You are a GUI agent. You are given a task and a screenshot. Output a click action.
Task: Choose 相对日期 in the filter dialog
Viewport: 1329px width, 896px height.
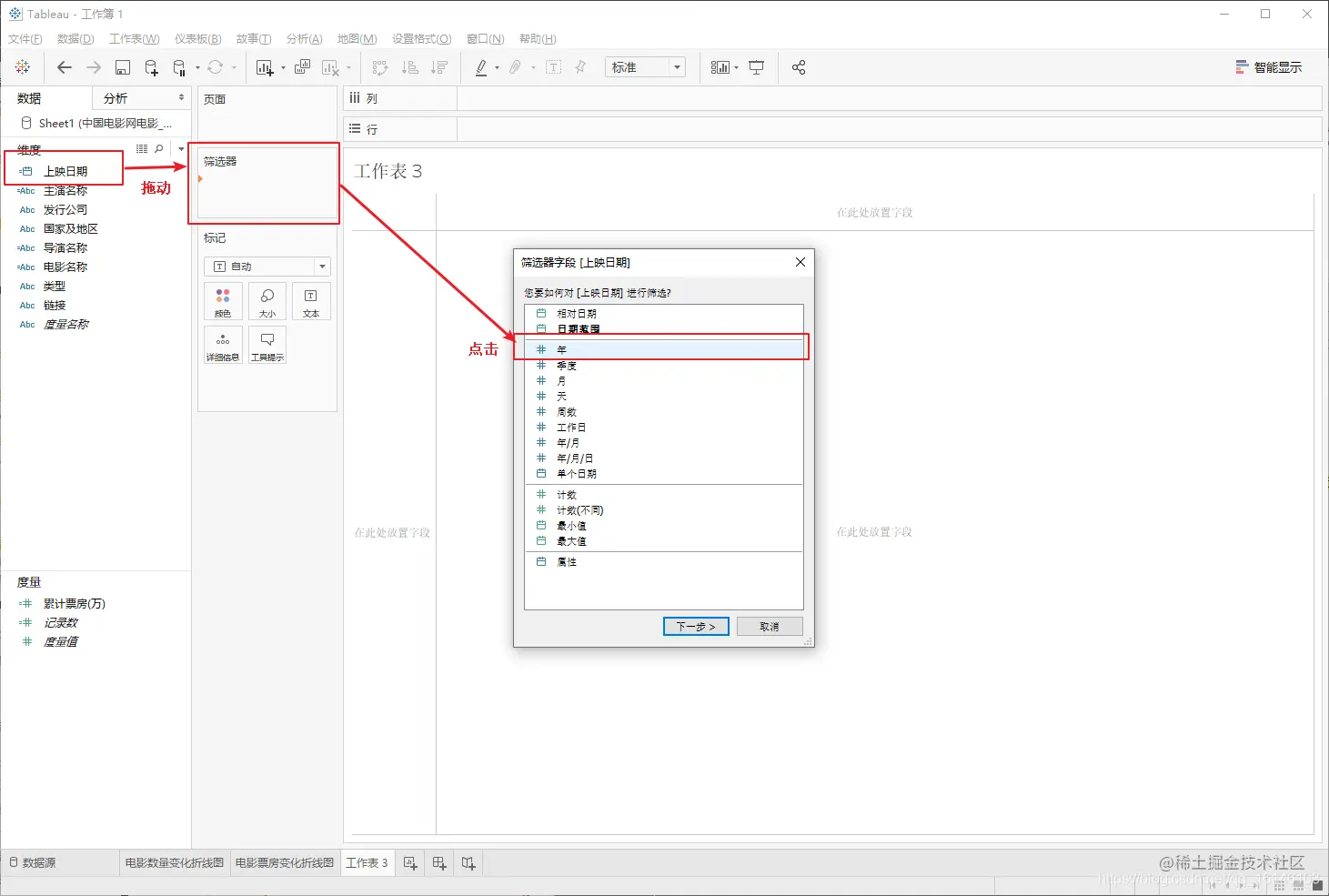click(664, 313)
